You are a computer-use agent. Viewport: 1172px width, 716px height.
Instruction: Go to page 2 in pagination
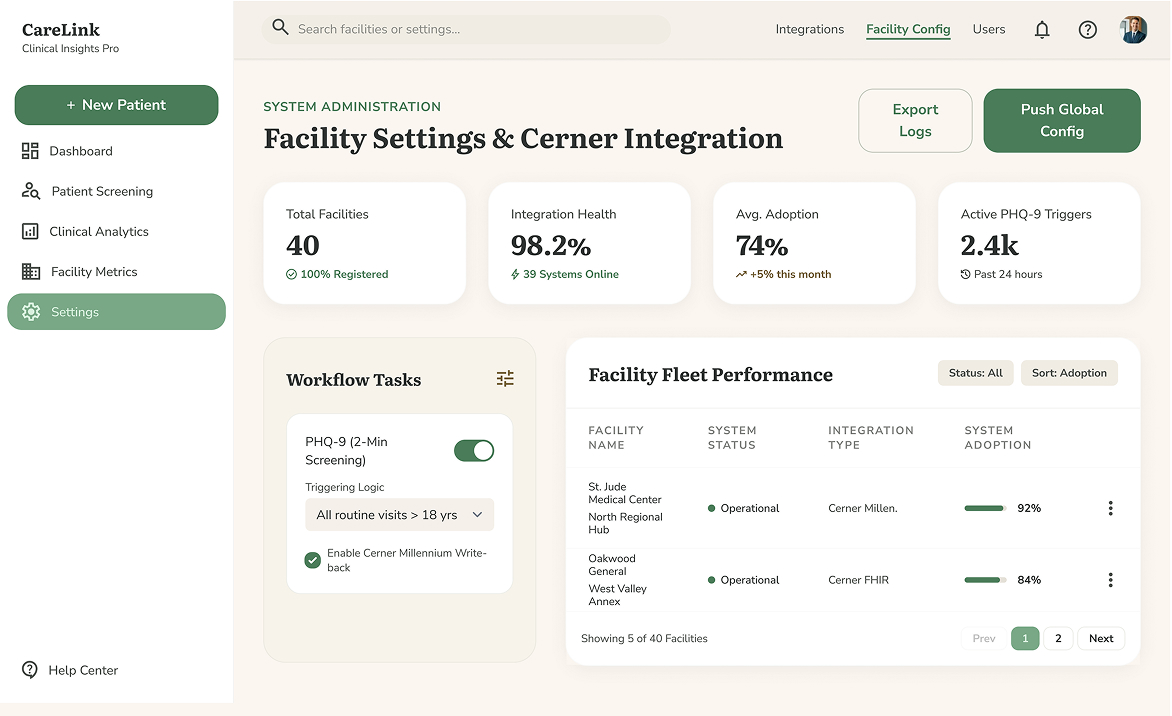pyautogui.click(x=1058, y=638)
